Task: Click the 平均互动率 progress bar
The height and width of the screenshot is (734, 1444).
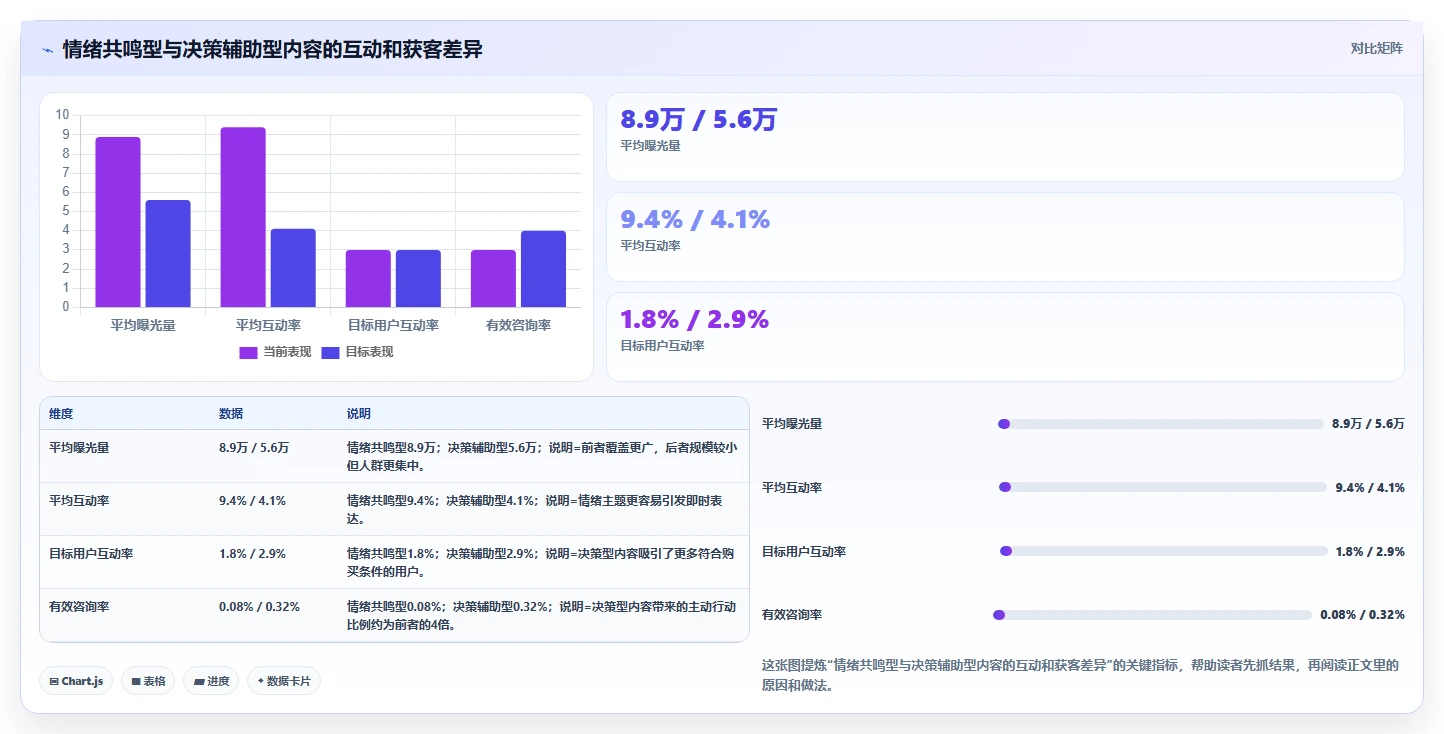Action: point(1163,487)
